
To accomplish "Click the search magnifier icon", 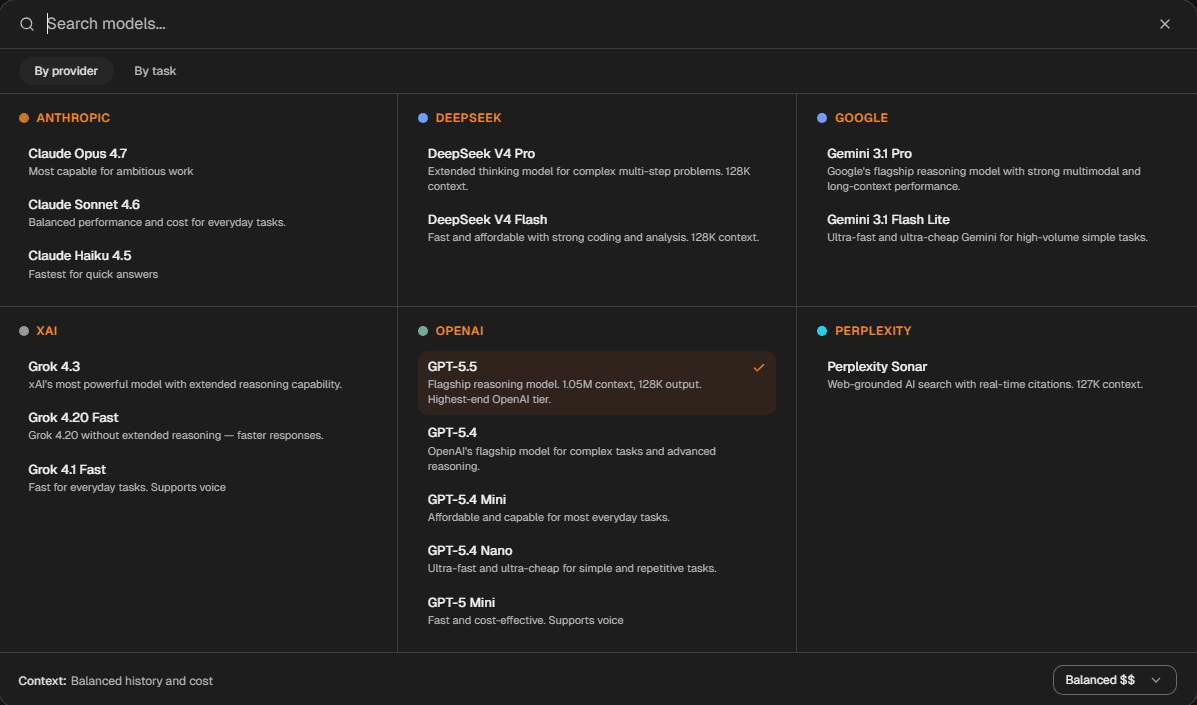I will [27, 24].
